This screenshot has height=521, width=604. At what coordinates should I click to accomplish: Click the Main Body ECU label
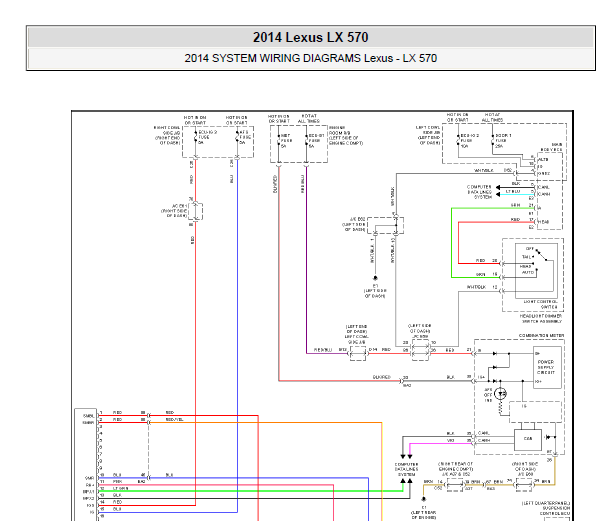[551, 147]
